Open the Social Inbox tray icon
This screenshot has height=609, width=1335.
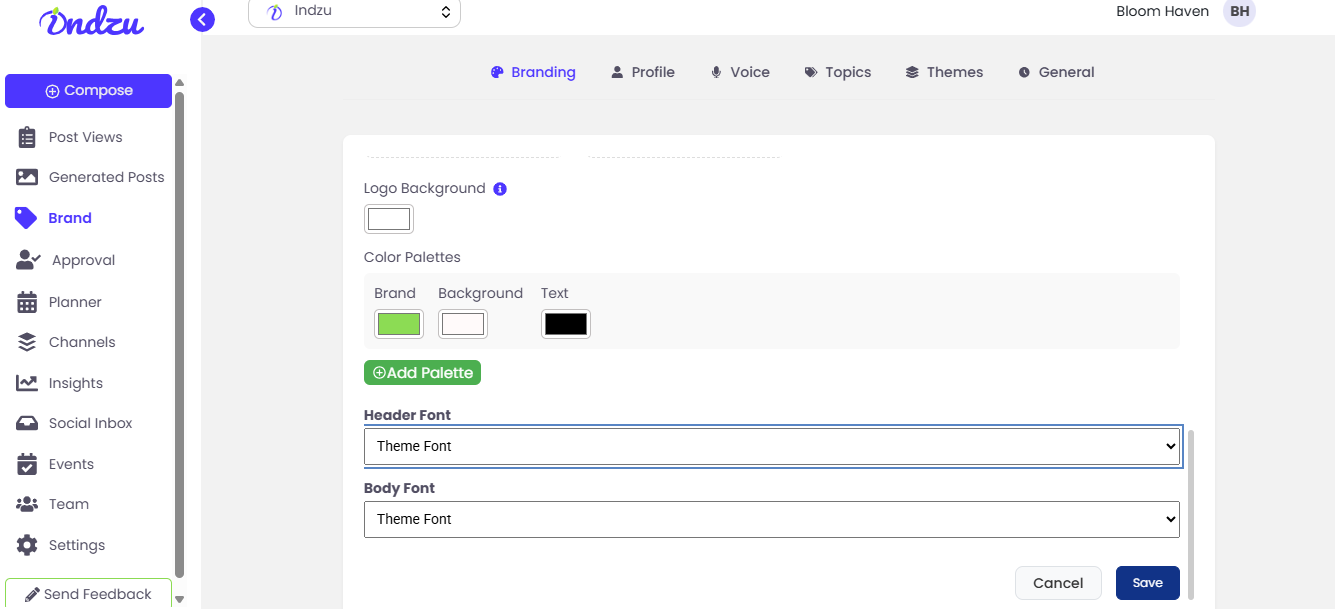(27, 423)
